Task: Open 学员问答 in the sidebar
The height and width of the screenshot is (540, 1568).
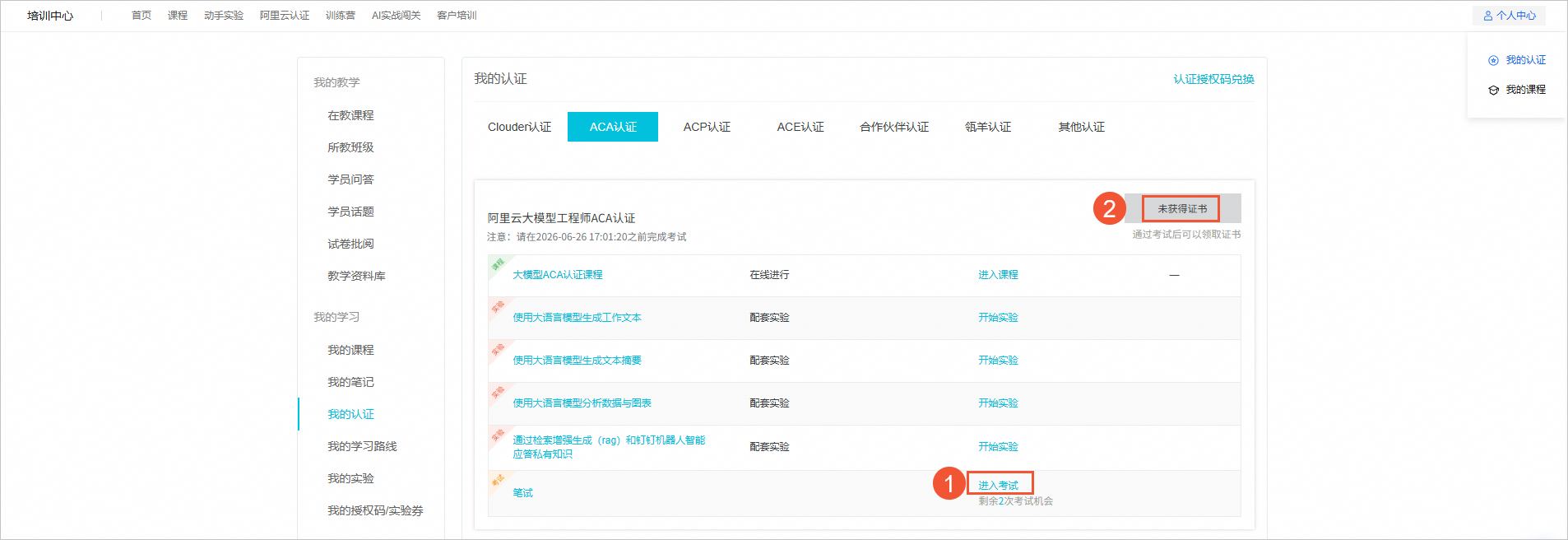Action: pyautogui.click(x=350, y=179)
